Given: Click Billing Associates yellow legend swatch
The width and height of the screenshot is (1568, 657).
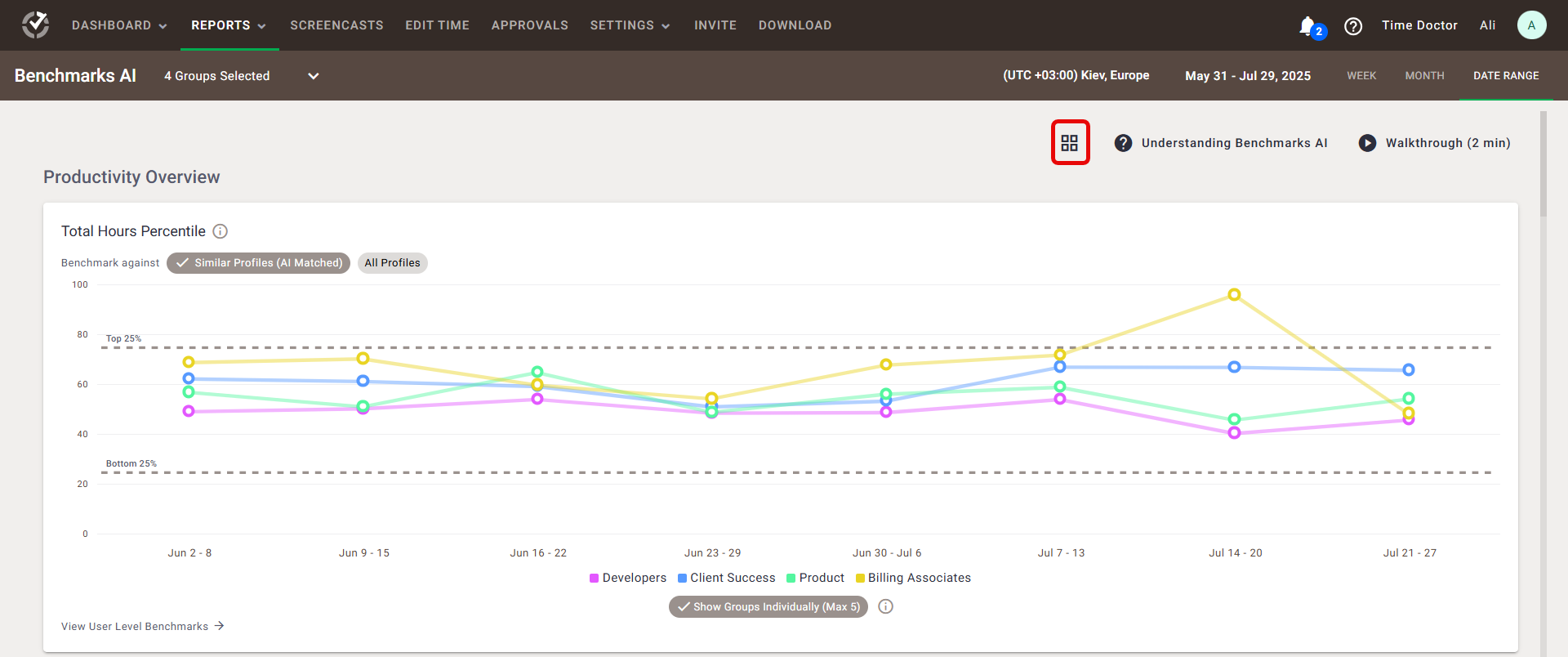Looking at the screenshot, I should tap(860, 579).
